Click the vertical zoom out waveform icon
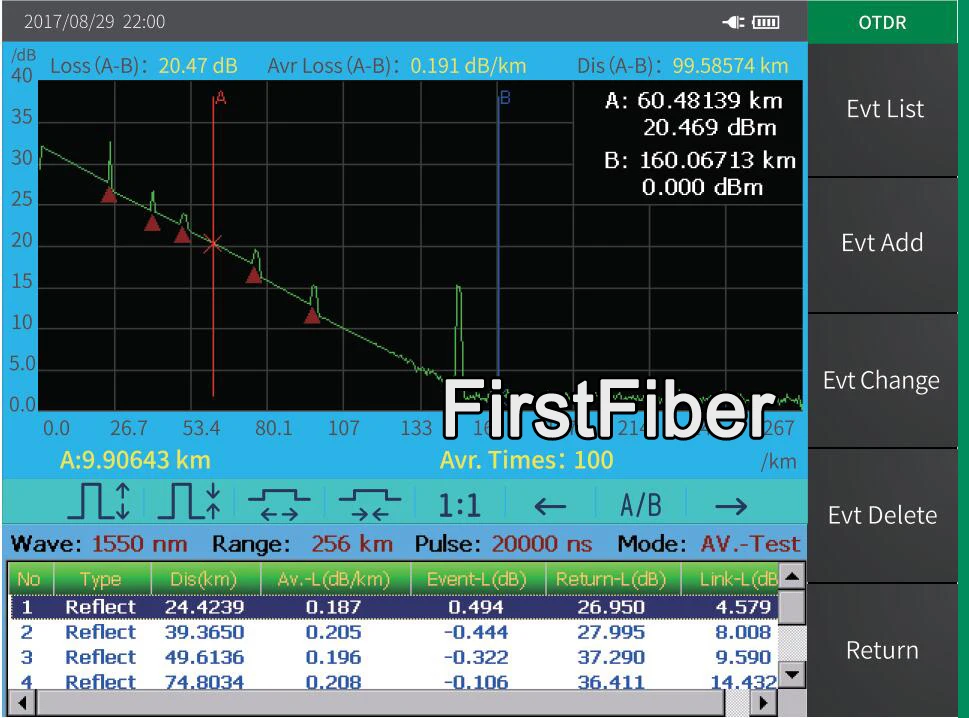Viewport: 969px width, 718px height. point(189,502)
